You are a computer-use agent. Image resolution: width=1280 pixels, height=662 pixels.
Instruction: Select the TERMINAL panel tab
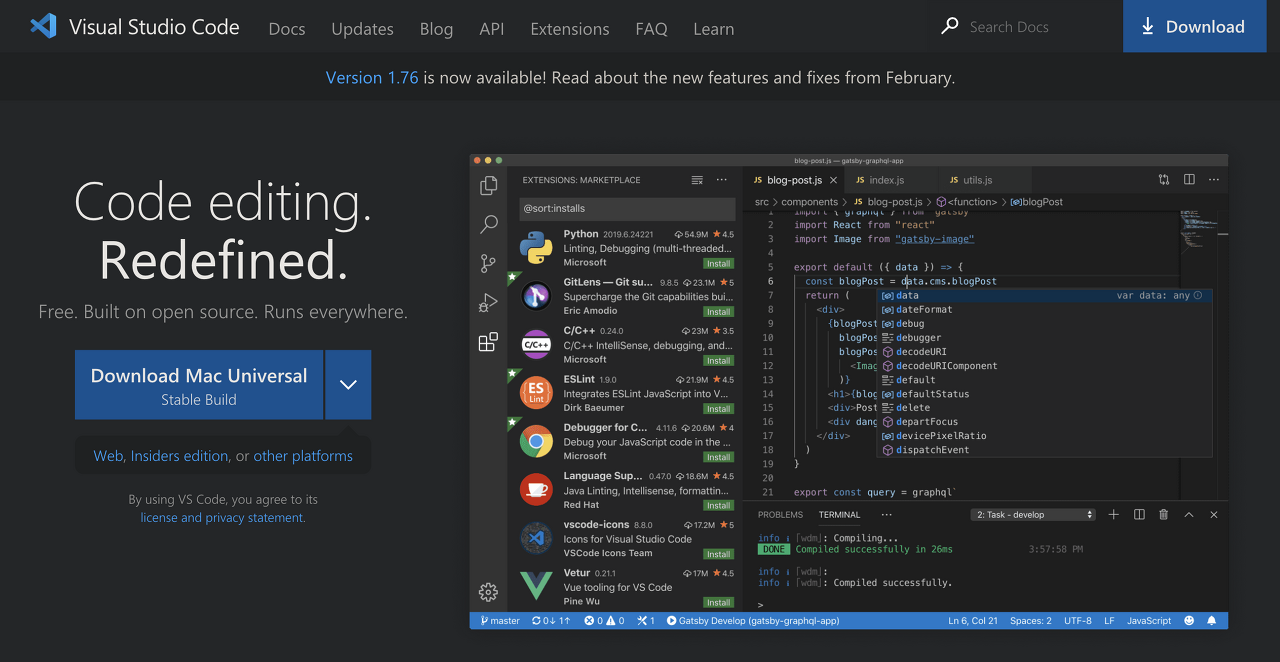coord(839,515)
